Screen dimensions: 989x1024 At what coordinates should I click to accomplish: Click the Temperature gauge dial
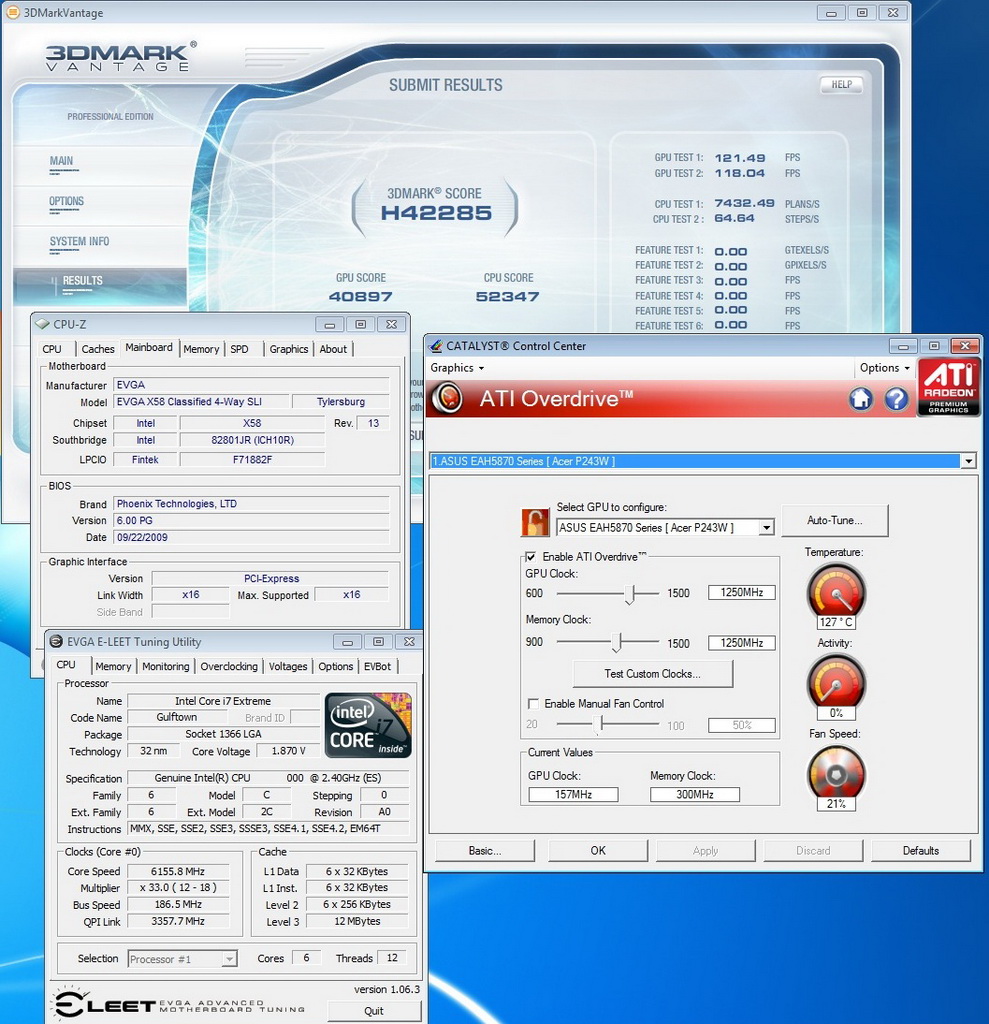click(836, 591)
